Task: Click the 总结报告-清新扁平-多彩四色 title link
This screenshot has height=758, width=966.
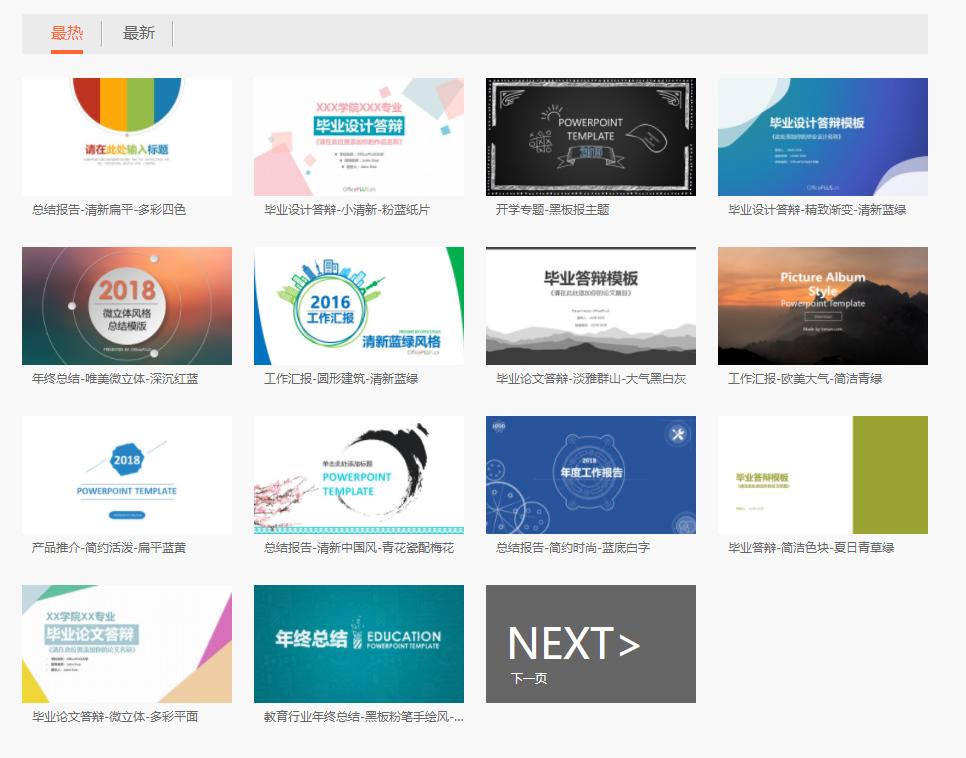Action: pyautogui.click(x=109, y=210)
